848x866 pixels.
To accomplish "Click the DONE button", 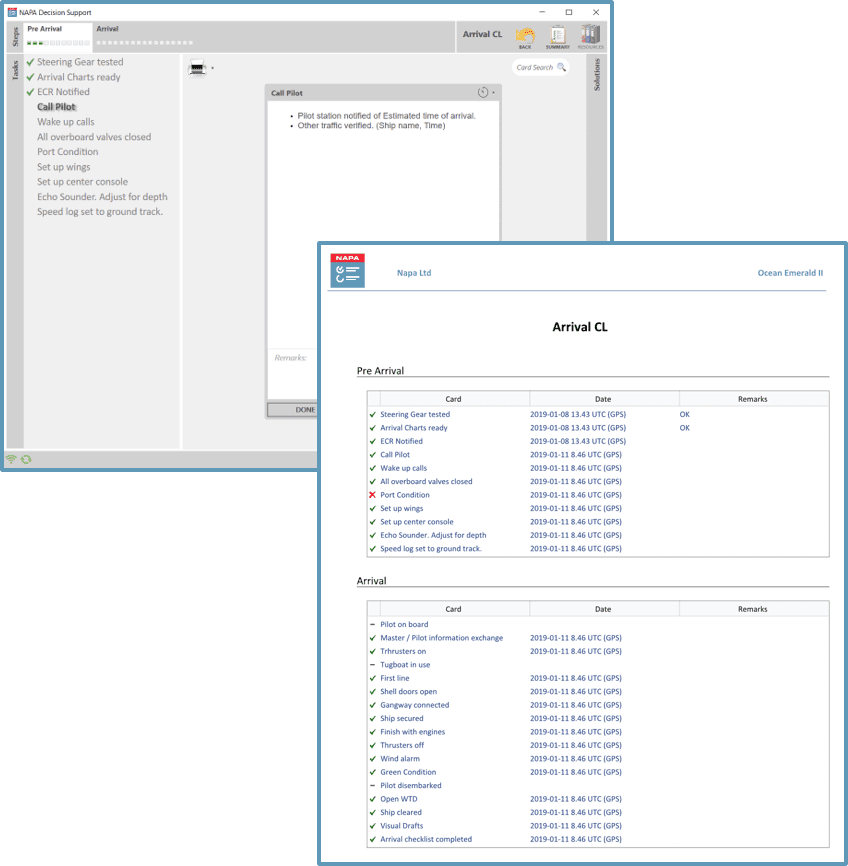I will click(x=292, y=410).
